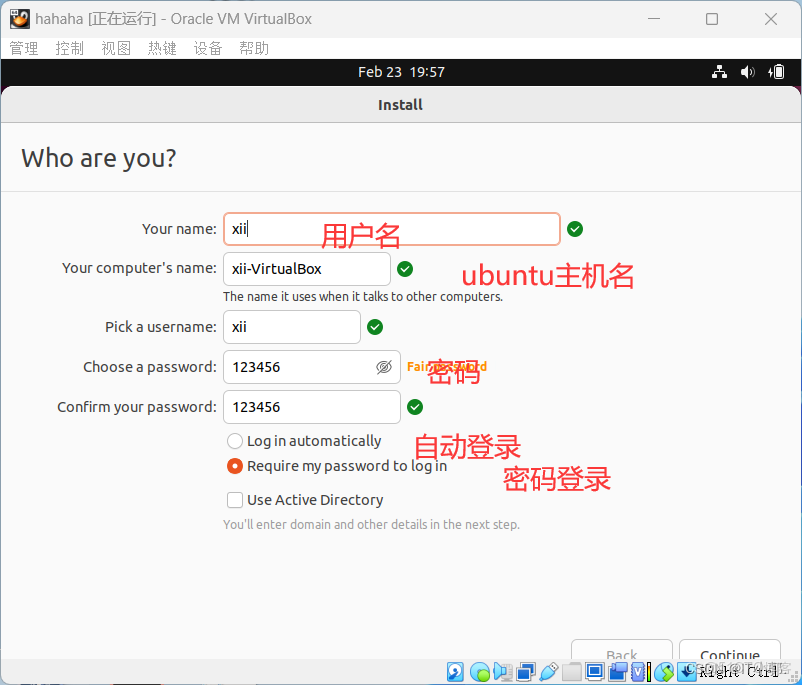This screenshot has width=802, height=685.
Task: Click inside the Your name field
Action: [390, 229]
